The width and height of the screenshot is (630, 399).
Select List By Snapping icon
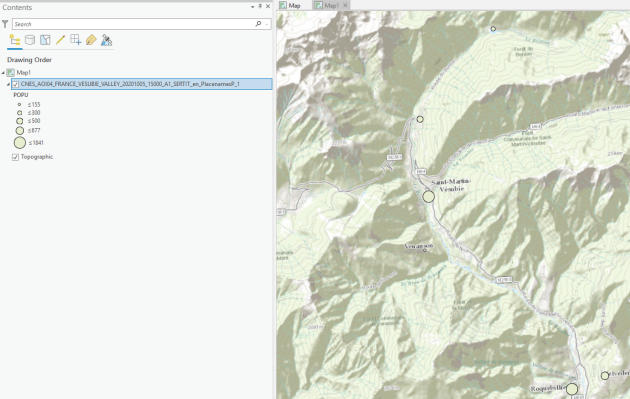coord(76,40)
